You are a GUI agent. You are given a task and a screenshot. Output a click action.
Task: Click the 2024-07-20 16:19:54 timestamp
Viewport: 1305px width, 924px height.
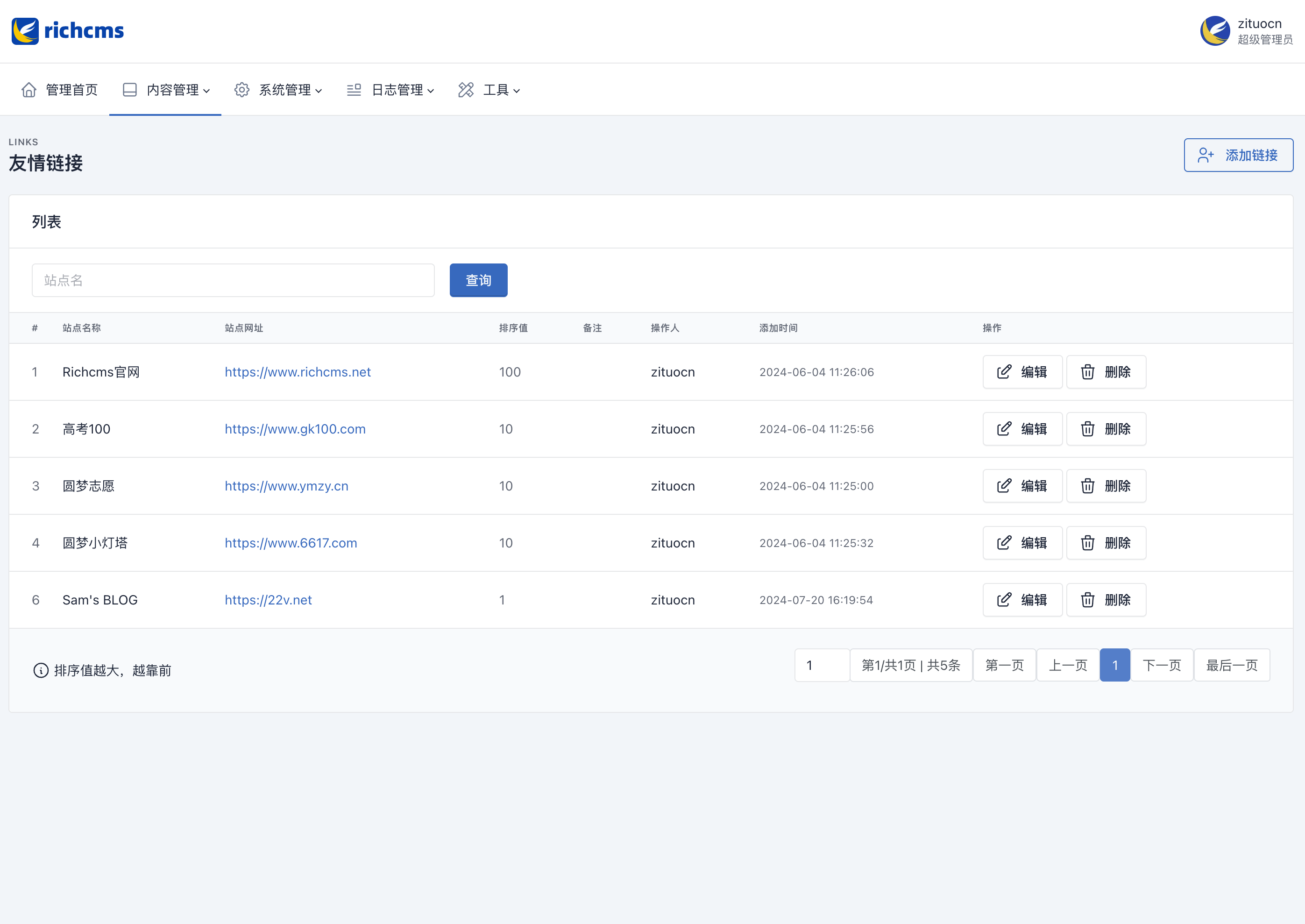(816, 600)
